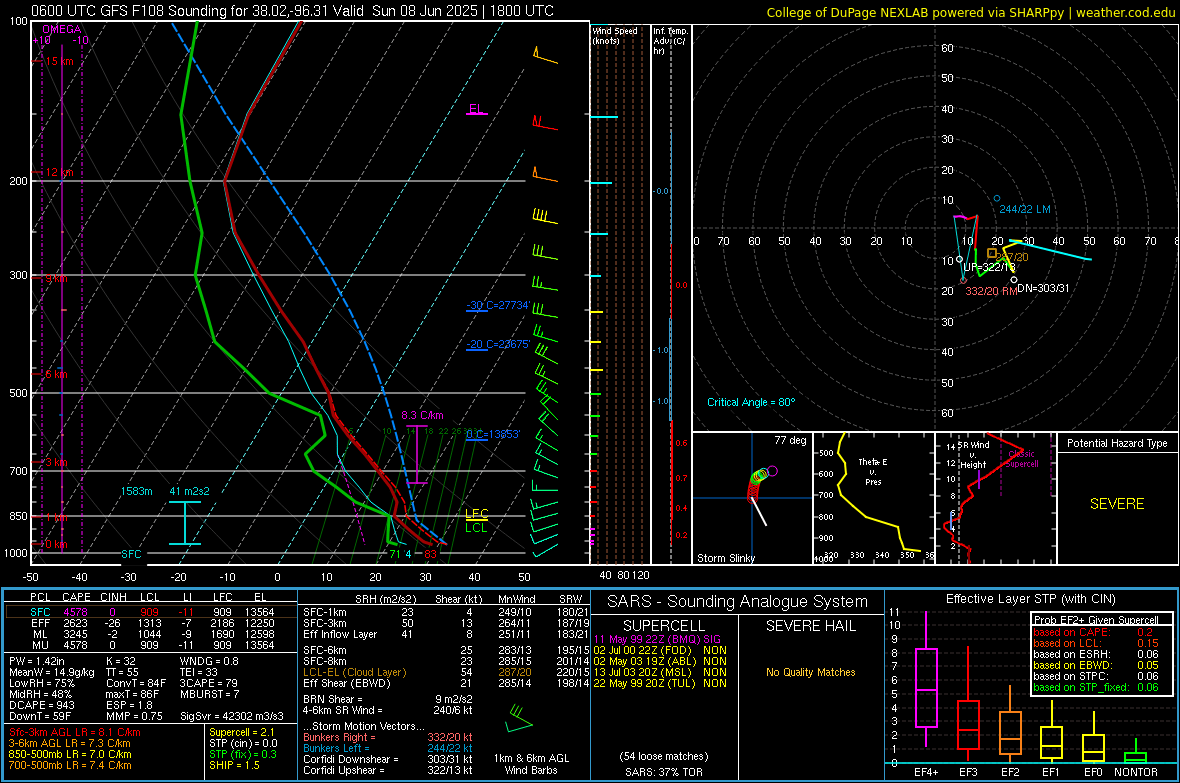The height and width of the screenshot is (783, 1180).
Task: Click the Inf. Temp. Adv. panel header
Action: [x=670, y=41]
